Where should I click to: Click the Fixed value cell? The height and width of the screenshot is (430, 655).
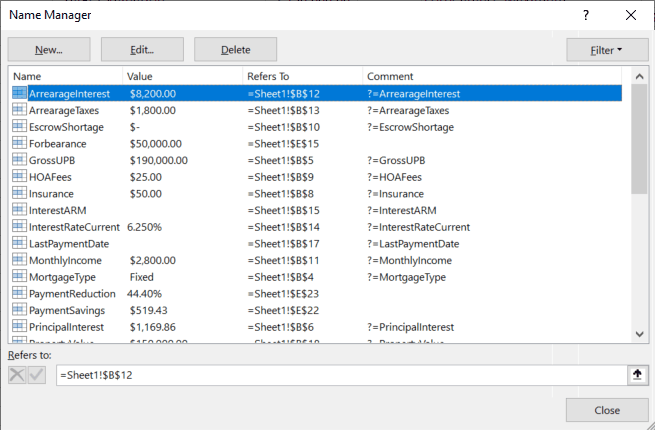(x=142, y=277)
